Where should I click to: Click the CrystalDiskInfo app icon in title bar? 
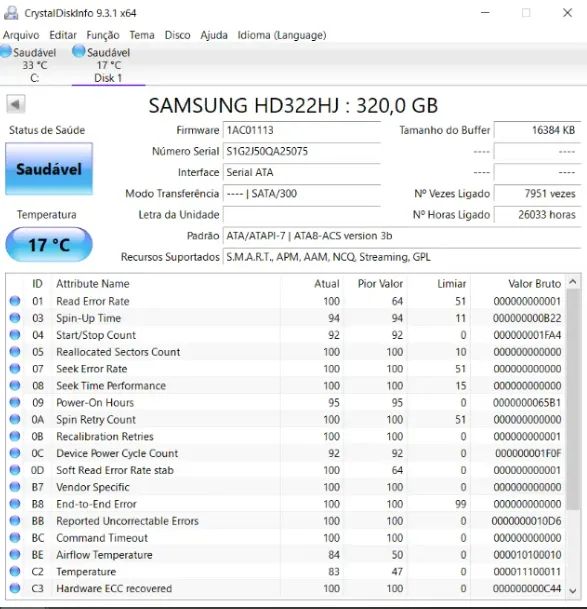point(11,12)
